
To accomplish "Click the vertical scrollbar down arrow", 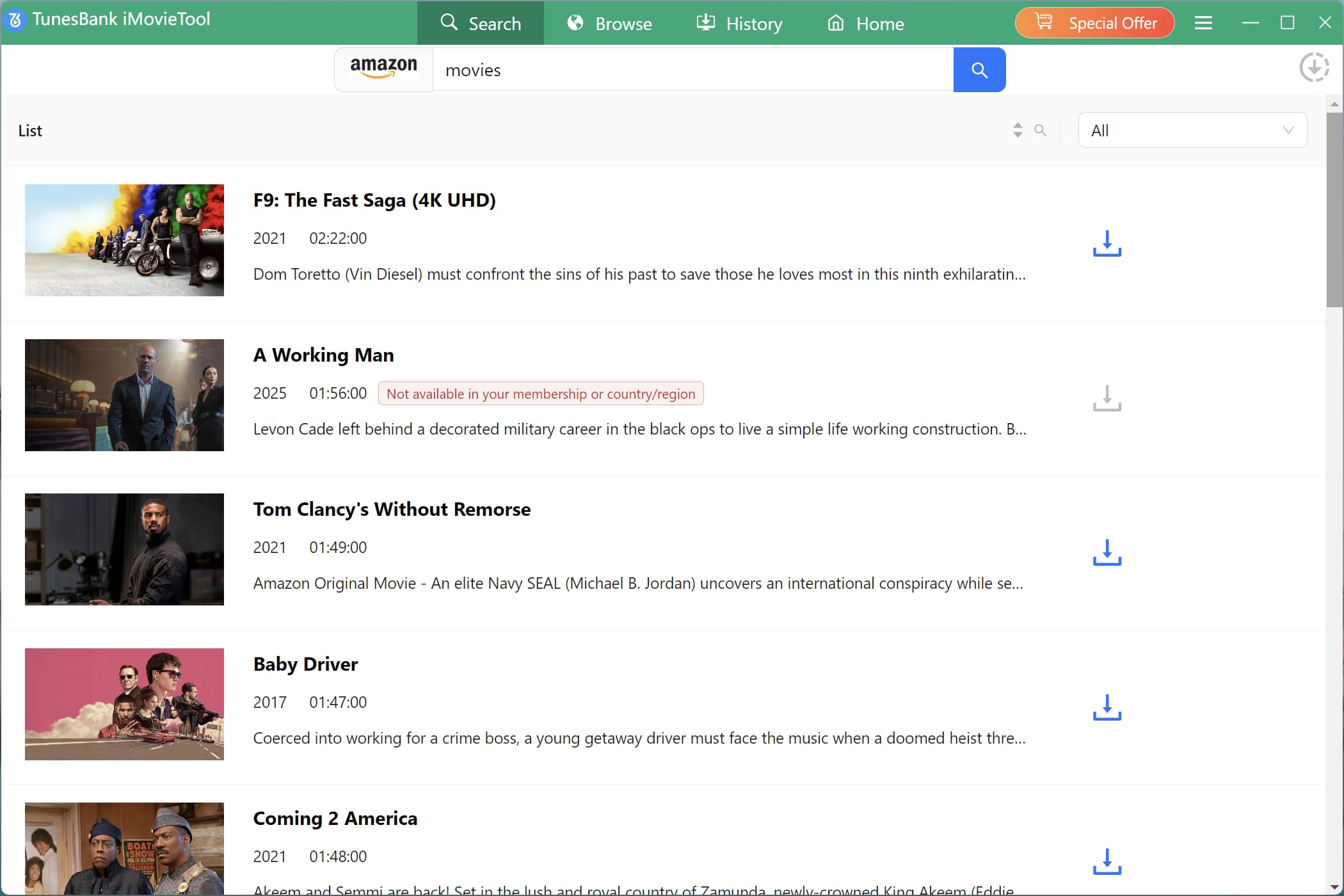I will point(1334,887).
